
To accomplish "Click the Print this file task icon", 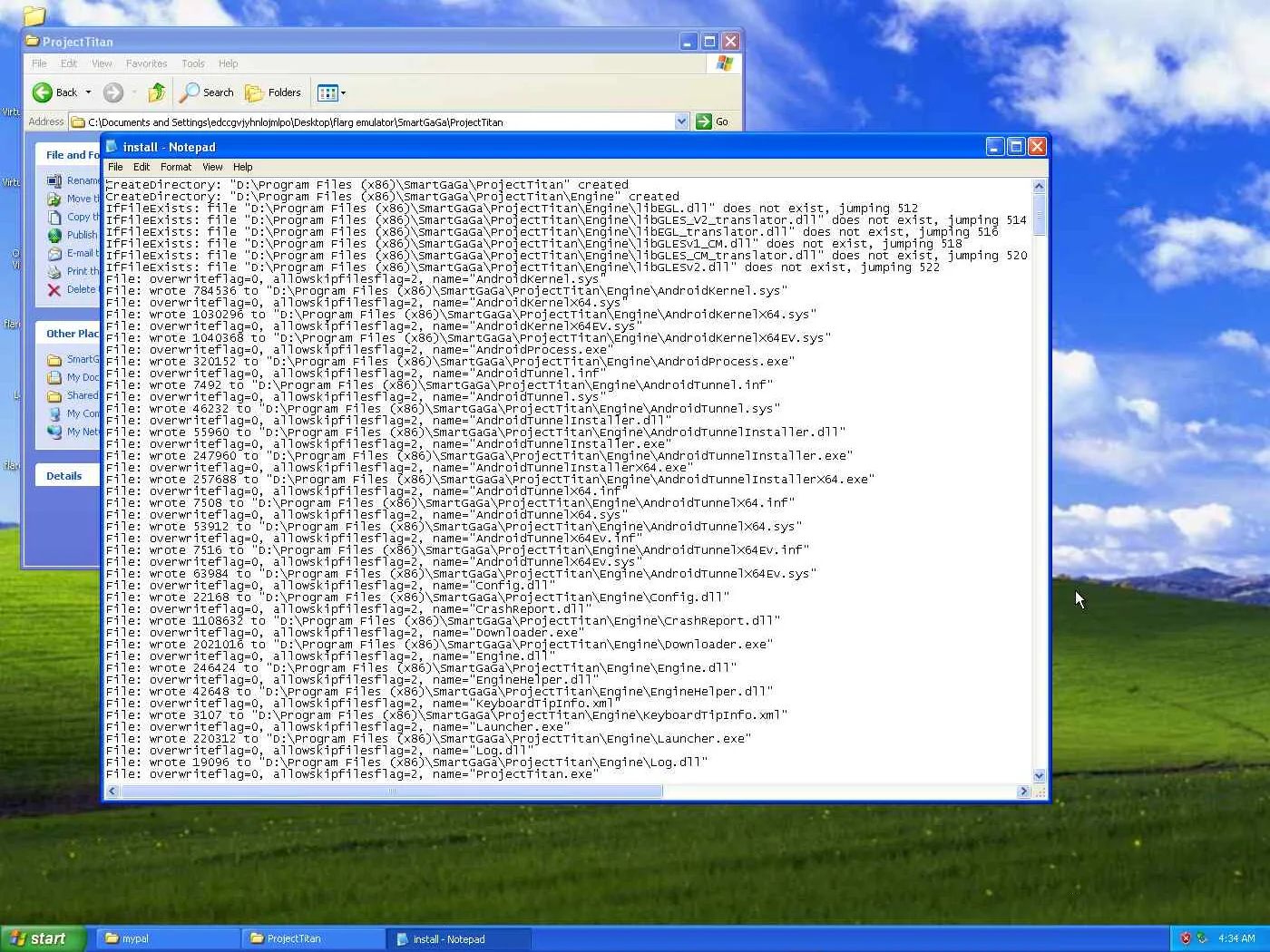I will [x=54, y=271].
